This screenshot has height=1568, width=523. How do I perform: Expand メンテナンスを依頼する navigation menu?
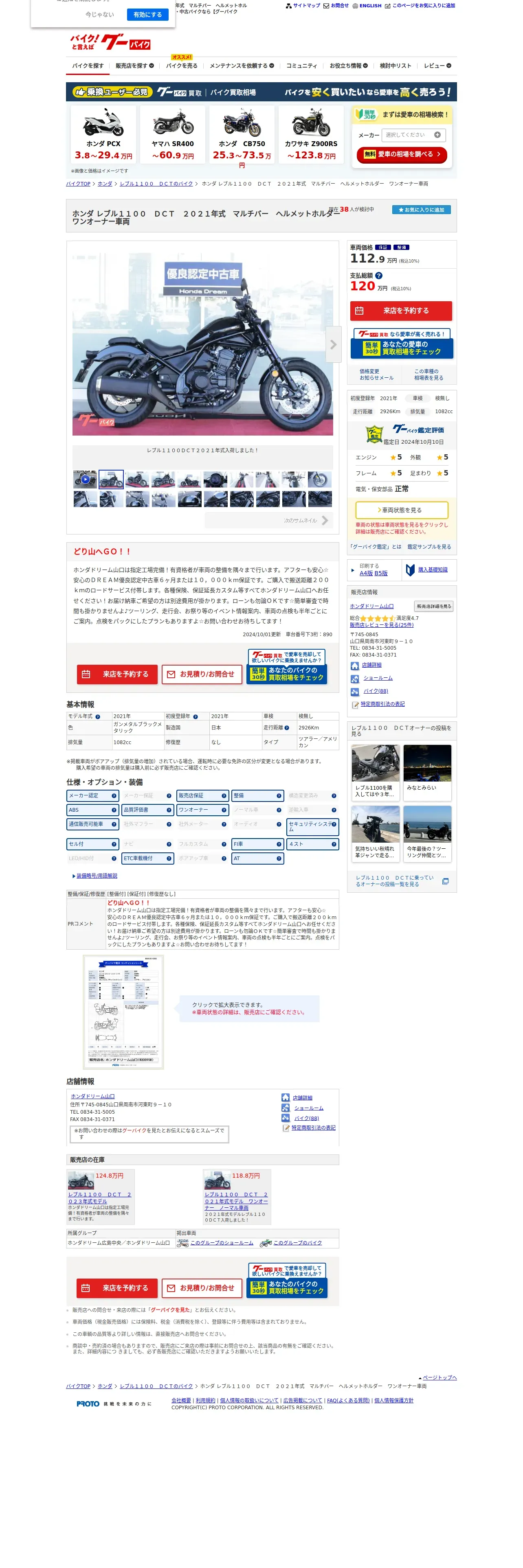click(242, 66)
